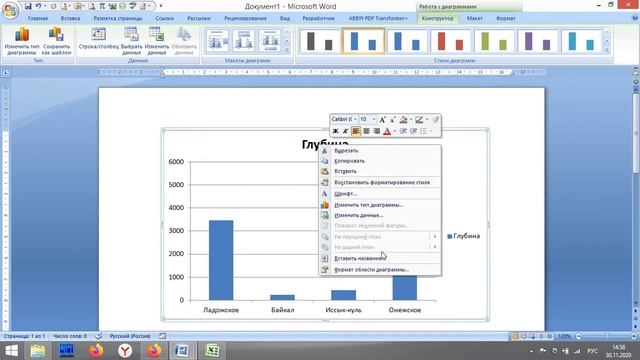Click the 'Ладожское' bar in chart

pos(221,260)
